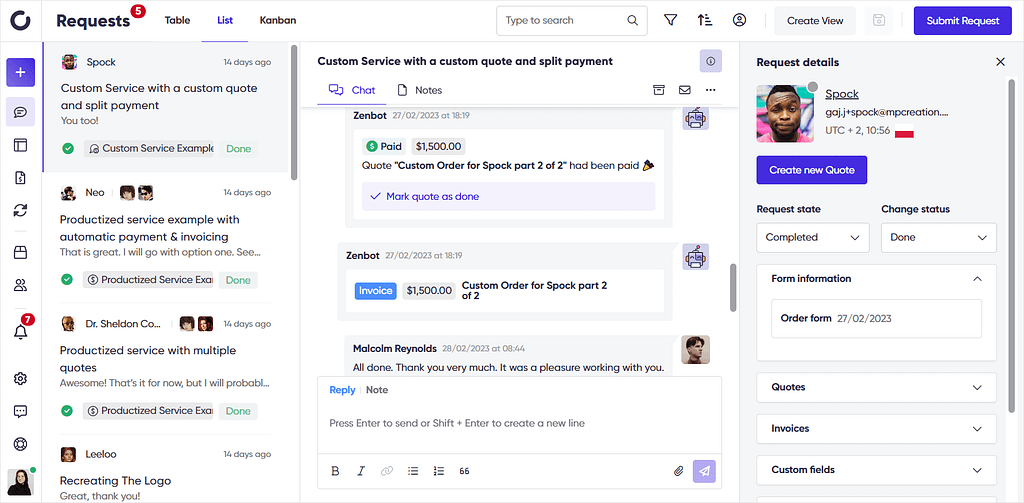Open the recurring sync icon in sidebar
This screenshot has width=1024, height=503.
[x=20, y=210]
